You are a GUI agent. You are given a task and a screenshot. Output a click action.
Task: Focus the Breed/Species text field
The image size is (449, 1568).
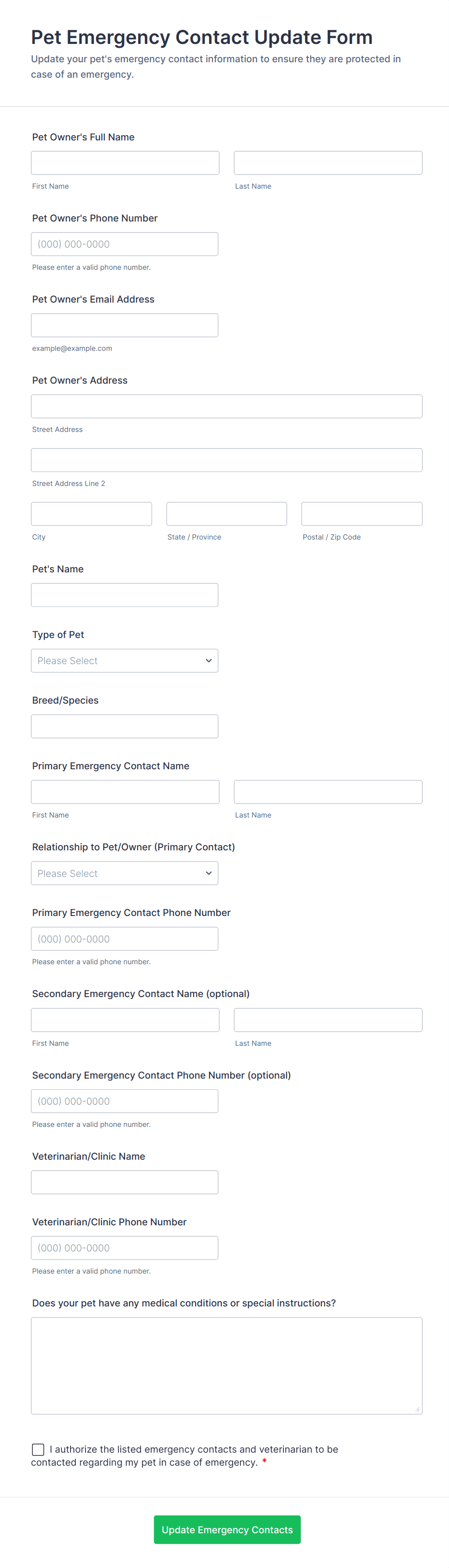coord(124,726)
